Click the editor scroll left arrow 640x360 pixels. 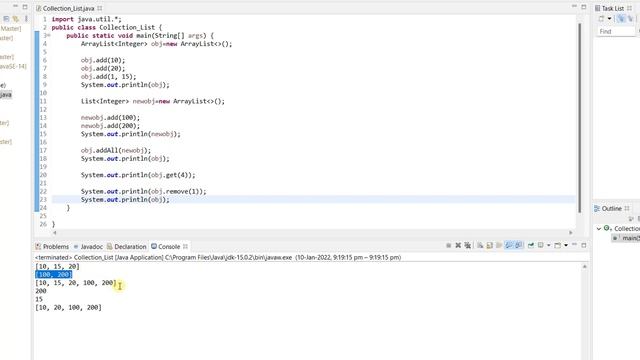55,233
